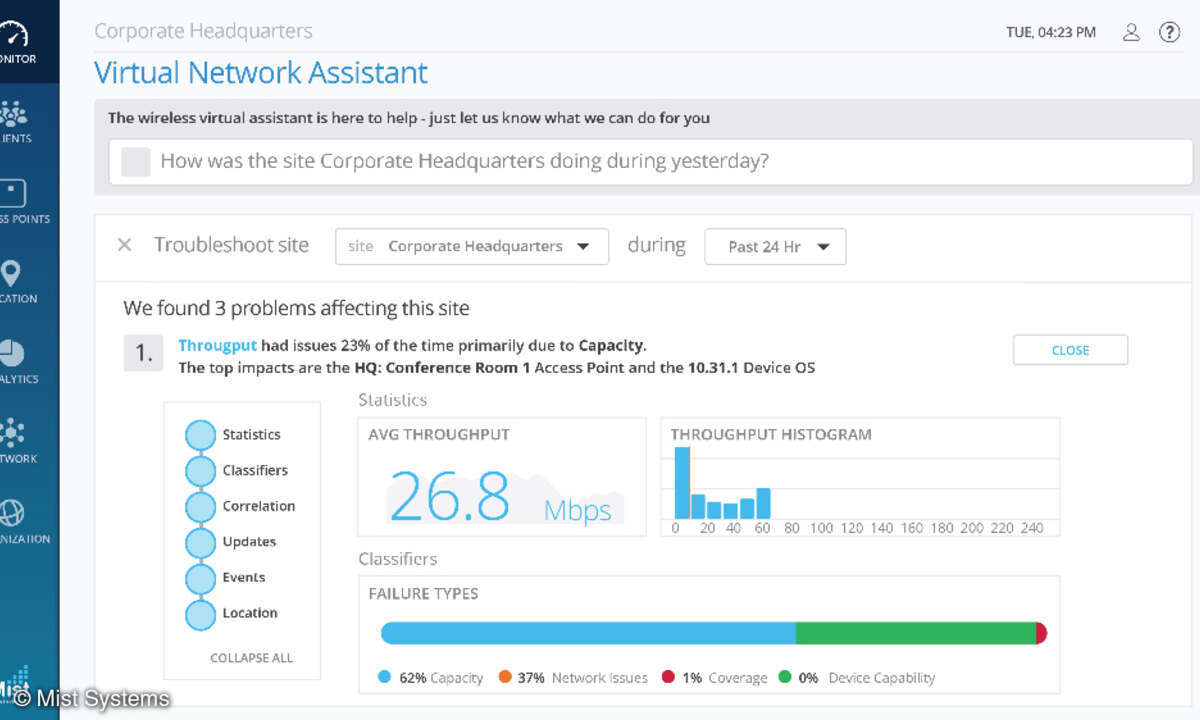Select the Correlation step circle
The width and height of the screenshot is (1200, 720).
[x=201, y=507]
